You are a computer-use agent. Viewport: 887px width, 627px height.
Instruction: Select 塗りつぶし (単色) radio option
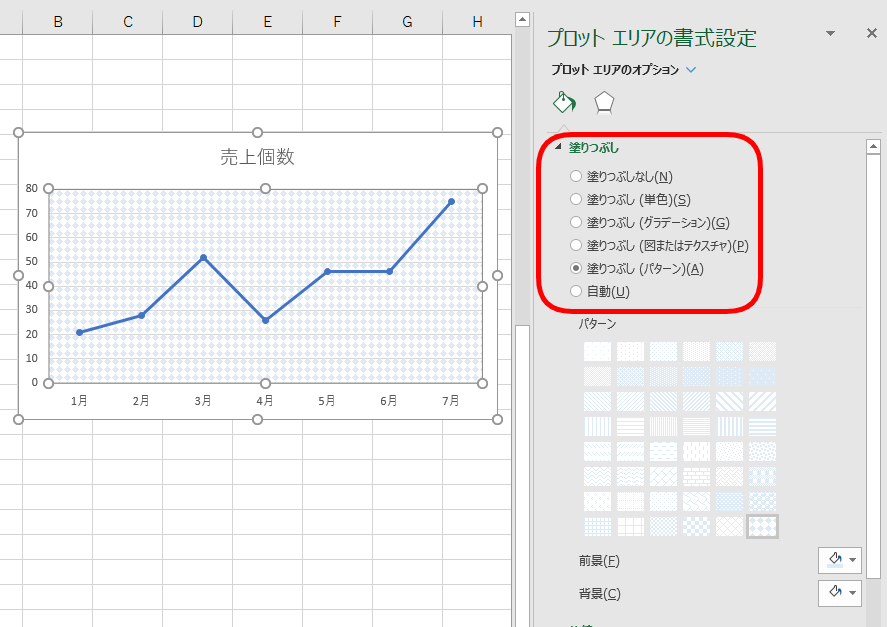pyautogui.click(x=575, y=199)
